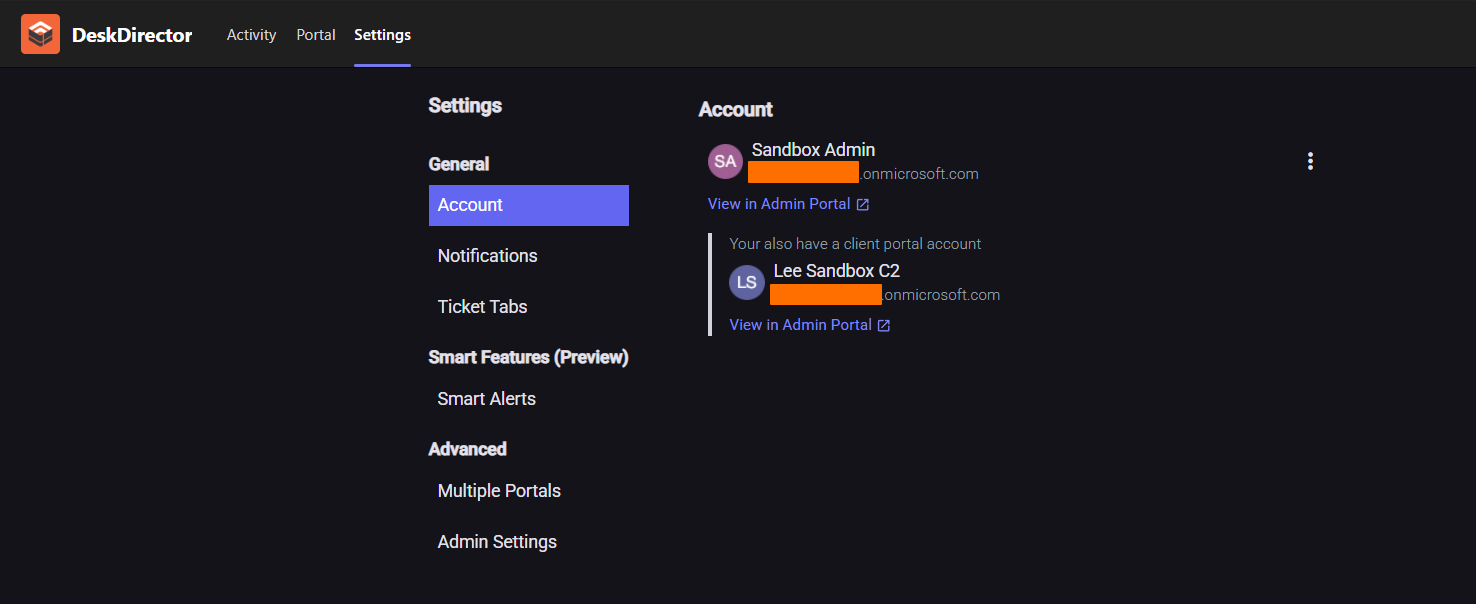Open Notifications settings
The width and height of the screenshot is (1476, 604).
click(487, 256)
